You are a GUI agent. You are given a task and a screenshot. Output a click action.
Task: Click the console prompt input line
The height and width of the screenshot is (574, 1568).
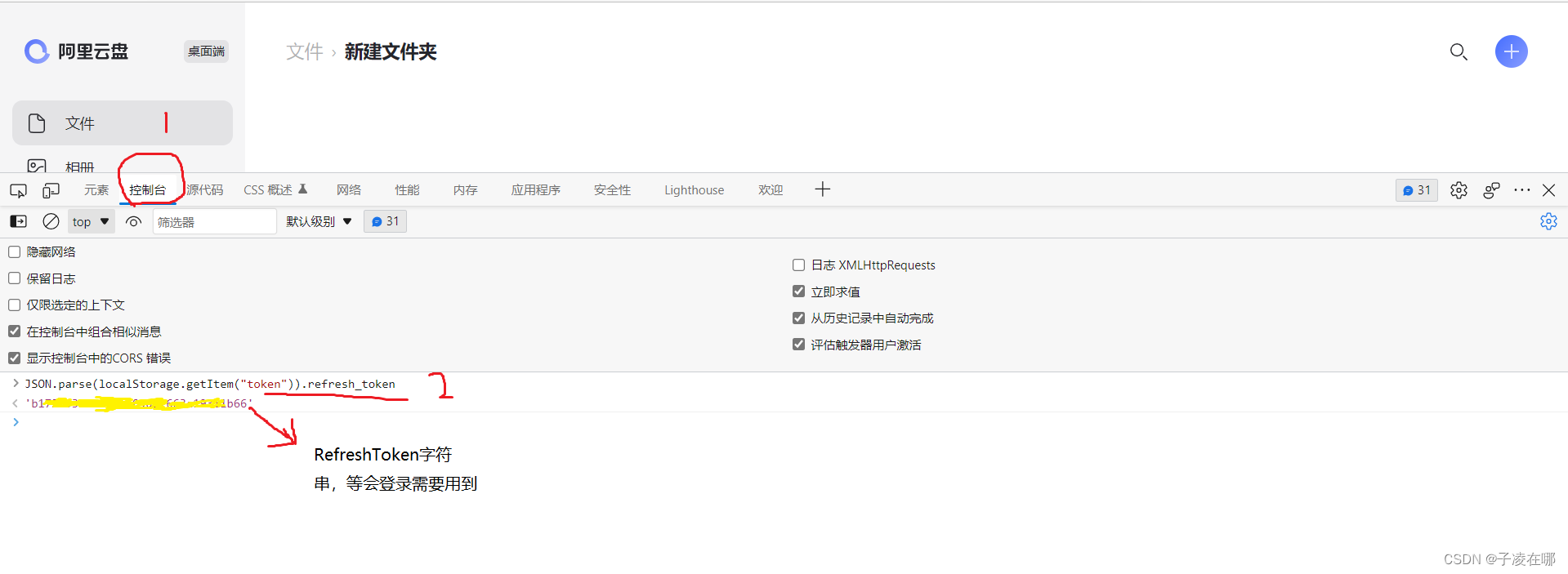point(784,422)
